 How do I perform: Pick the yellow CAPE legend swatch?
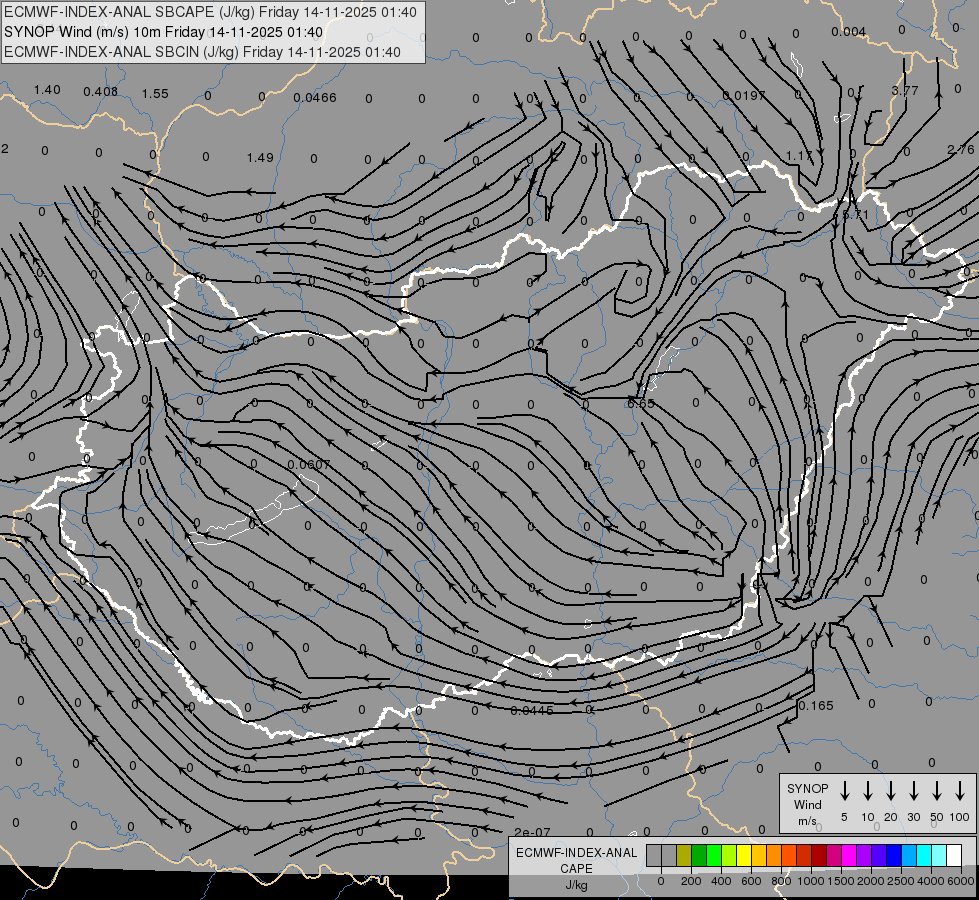pos(744,855)
